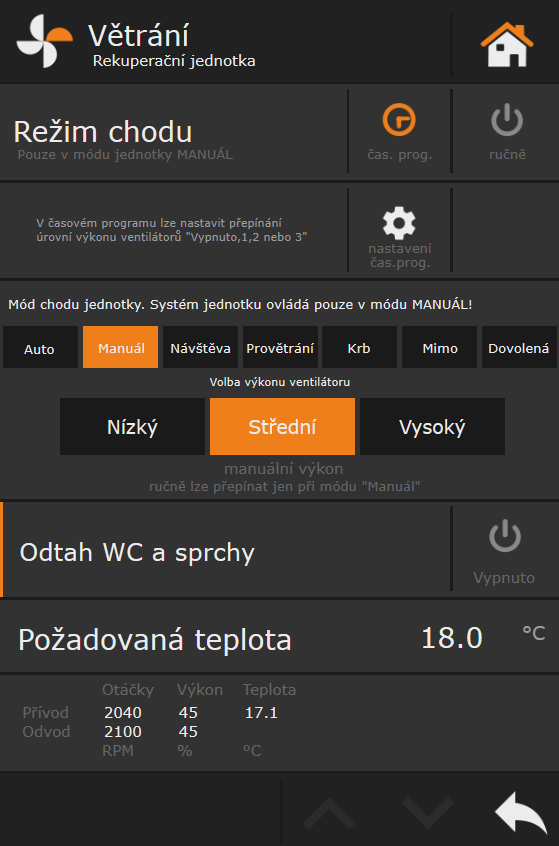The width and height of the screenshot is (559, 846).
Task: Switch to Návštěva mode
Action: (200, 347)
